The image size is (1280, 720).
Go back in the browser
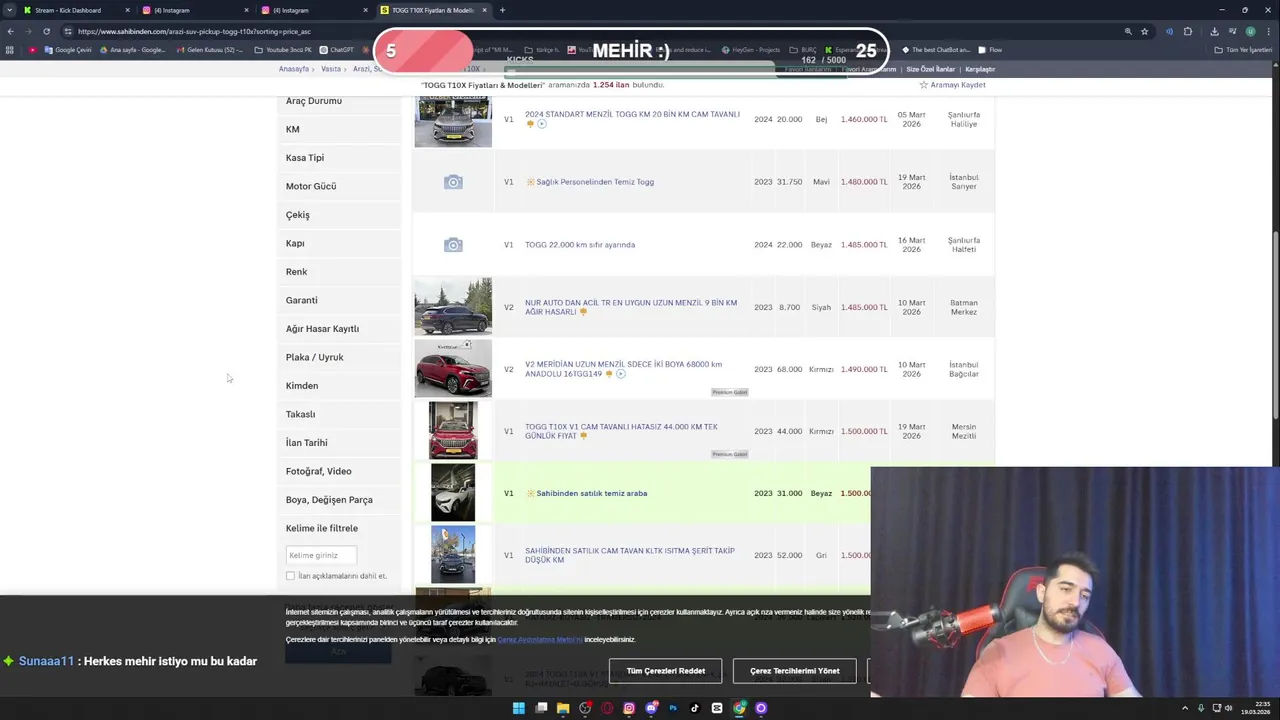[10, 31]
